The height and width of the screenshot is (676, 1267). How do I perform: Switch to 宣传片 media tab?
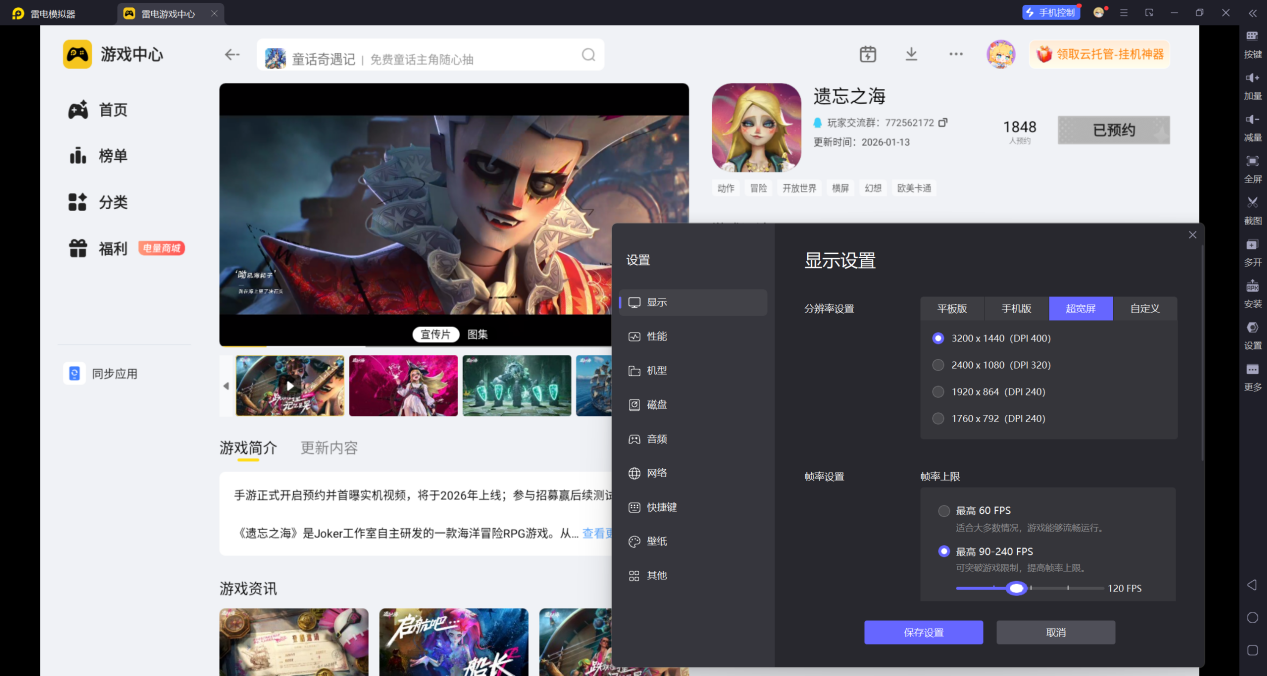tap(436, 334)
